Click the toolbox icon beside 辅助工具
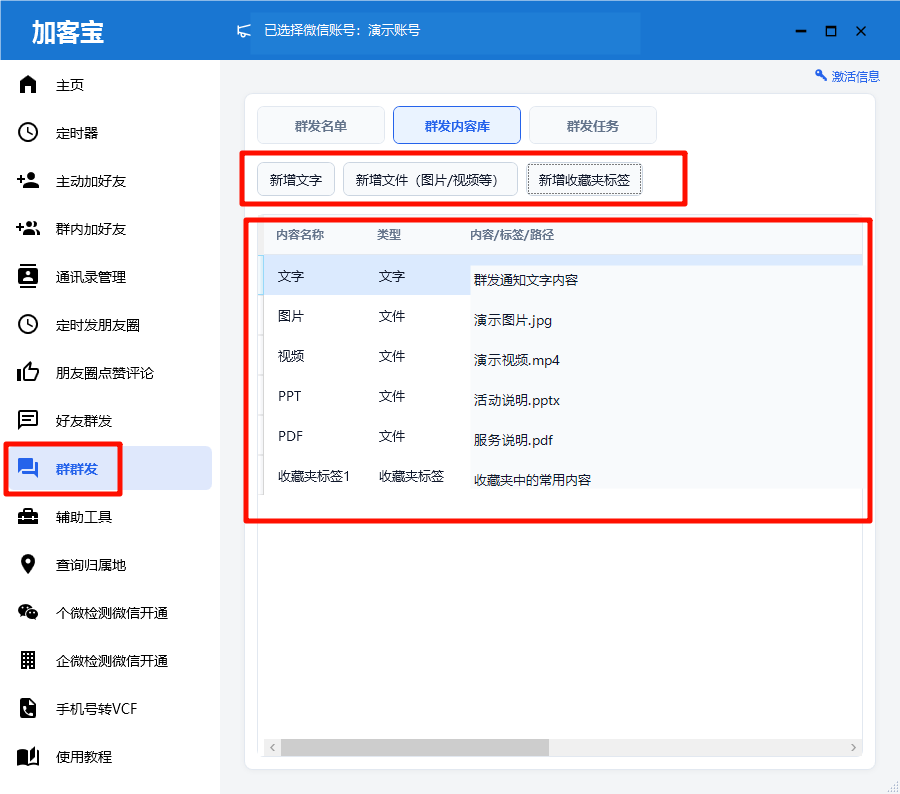 [x=28, y=517]
